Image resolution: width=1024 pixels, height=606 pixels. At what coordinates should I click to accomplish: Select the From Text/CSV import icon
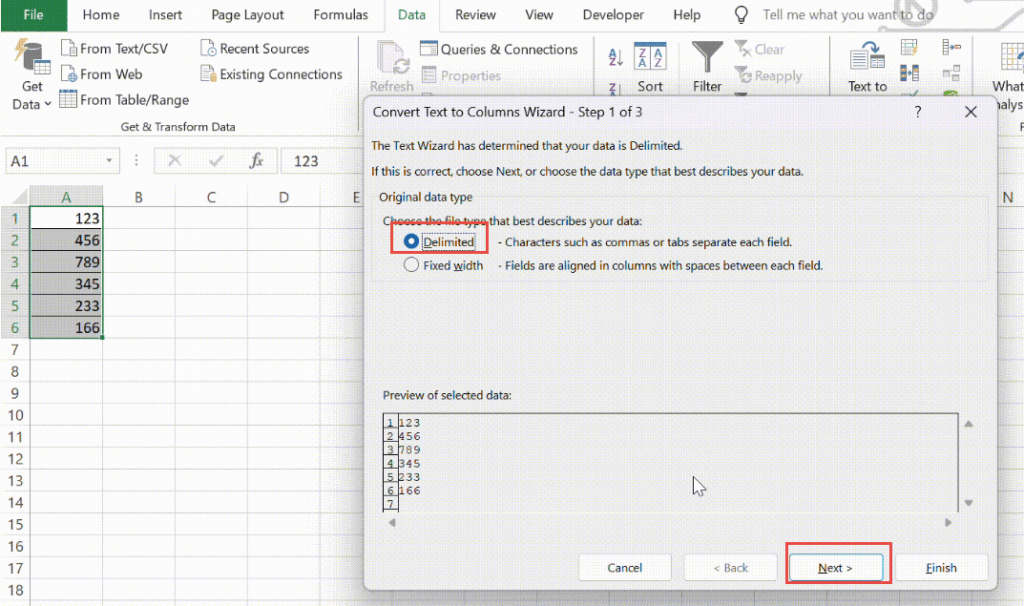(69, 47)
